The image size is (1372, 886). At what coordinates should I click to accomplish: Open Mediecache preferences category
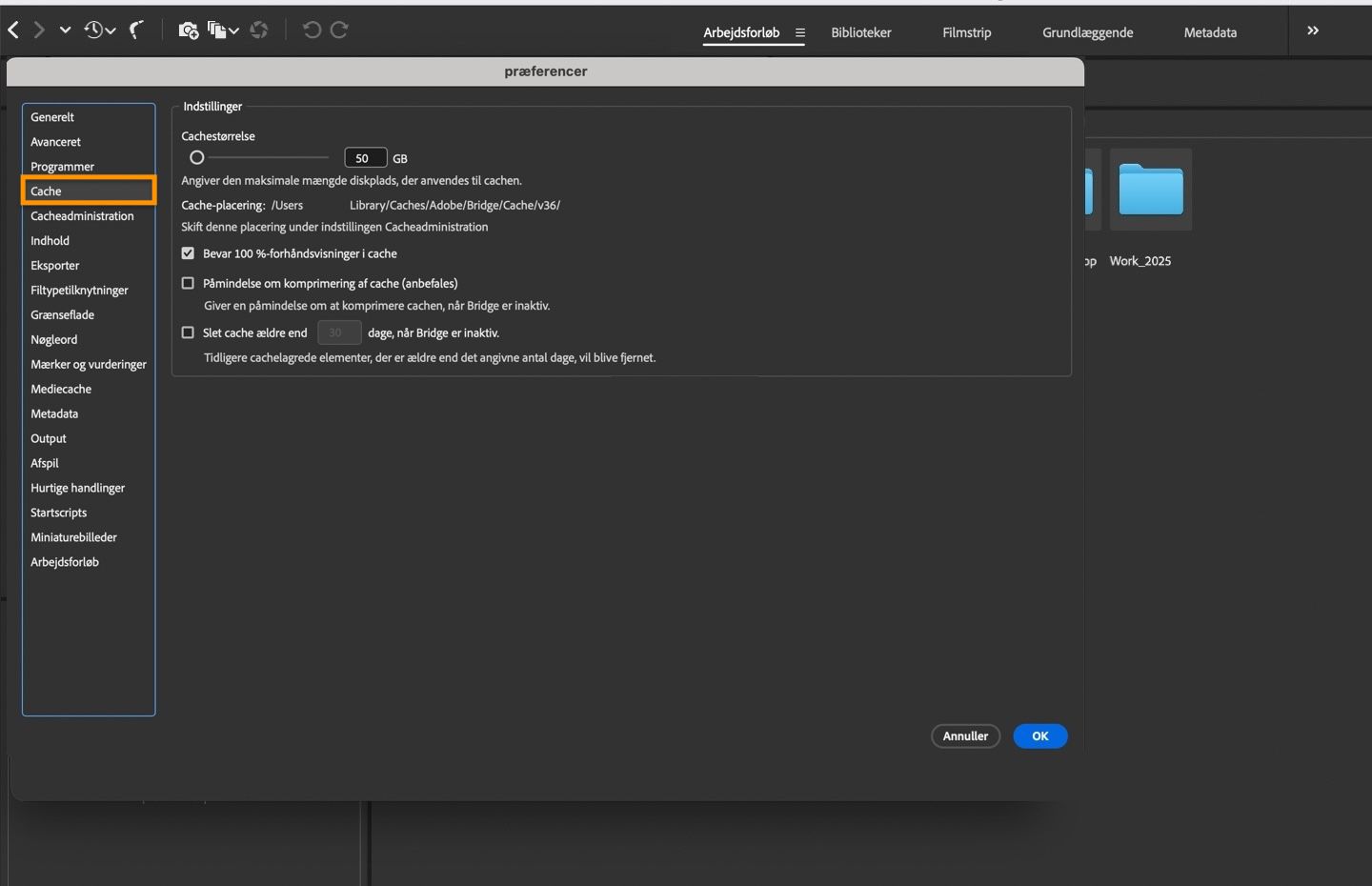[x=89, y=390]
